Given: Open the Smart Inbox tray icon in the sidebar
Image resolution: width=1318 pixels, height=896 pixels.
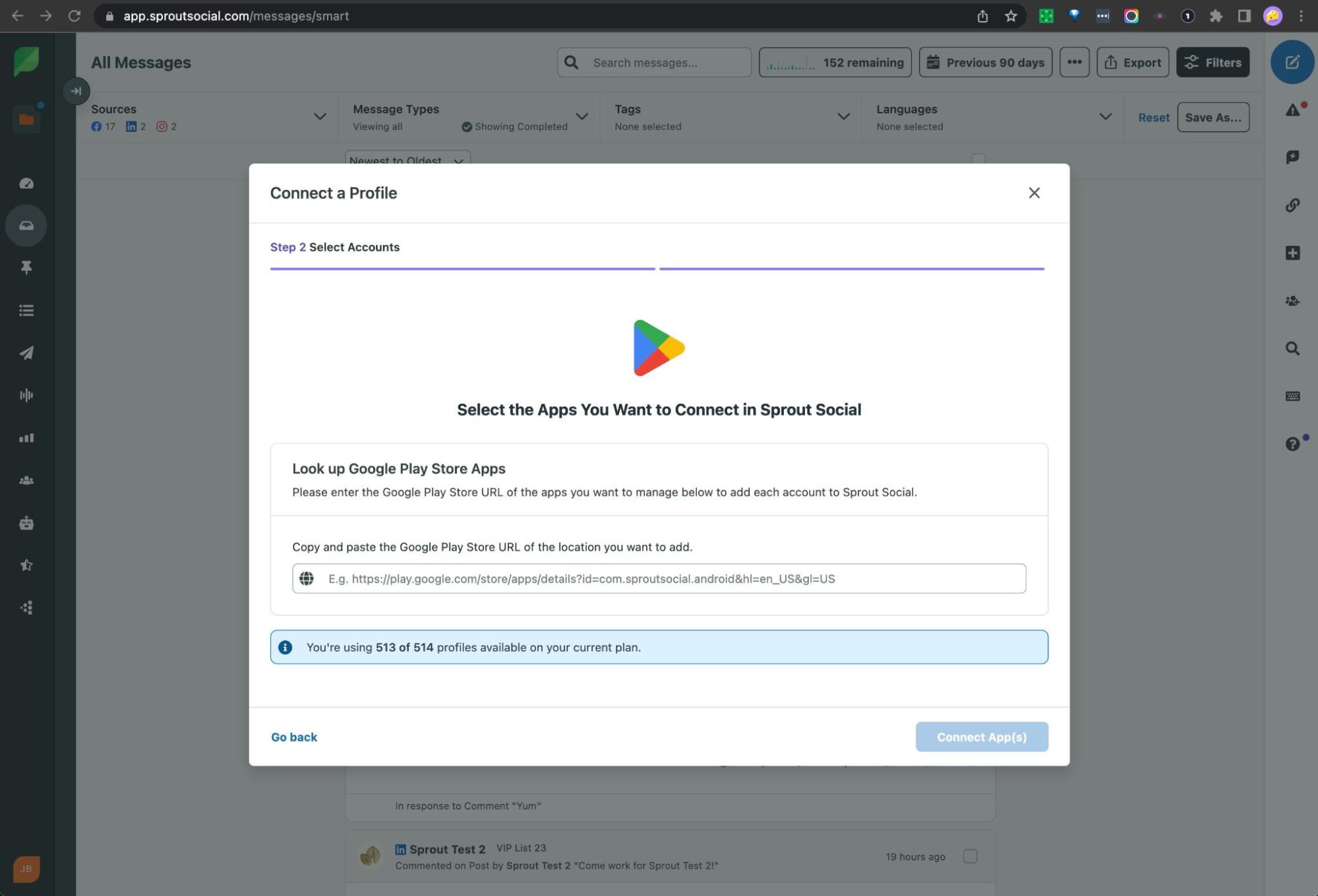Looking at the screenshot, I should pyautogui.click(x=26, y=225).
